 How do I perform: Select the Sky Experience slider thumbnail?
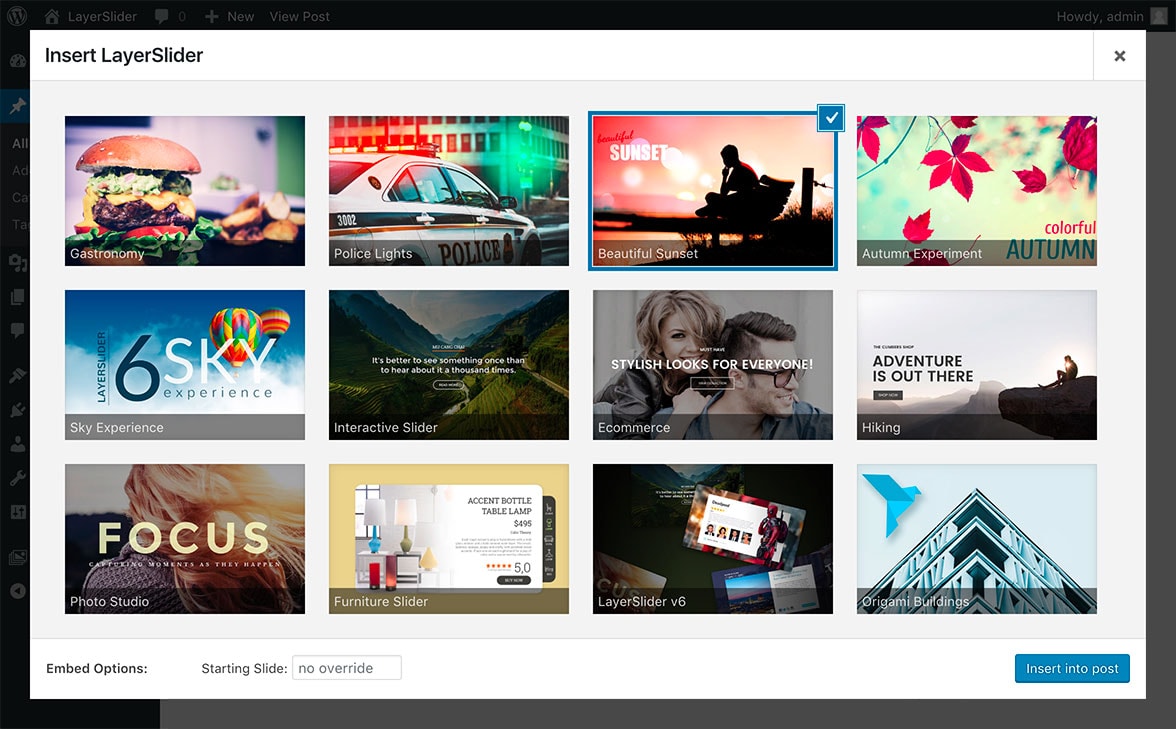[x=184, y=364]
